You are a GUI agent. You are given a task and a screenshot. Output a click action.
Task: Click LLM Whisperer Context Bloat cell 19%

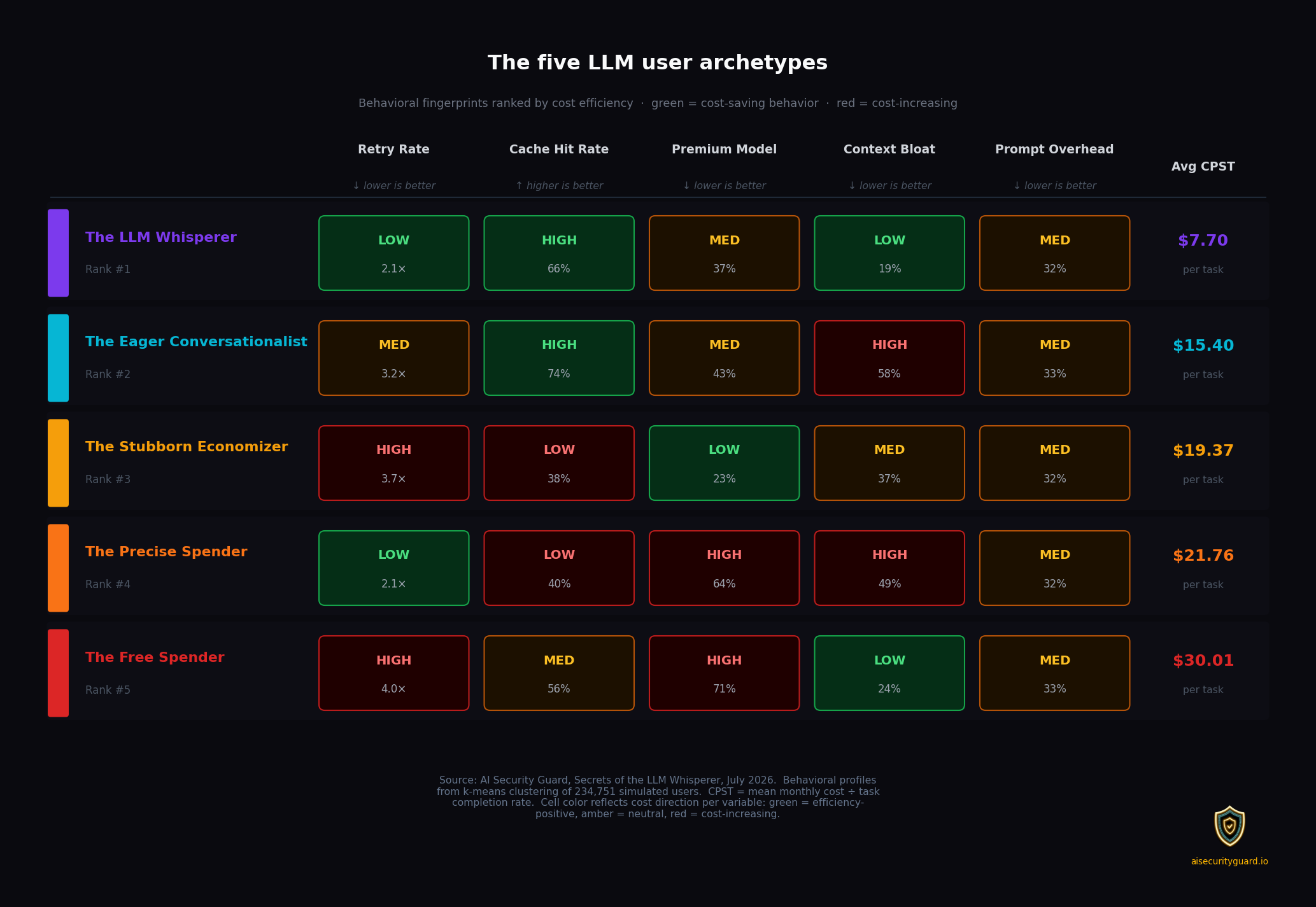click(x=889, y=253)
